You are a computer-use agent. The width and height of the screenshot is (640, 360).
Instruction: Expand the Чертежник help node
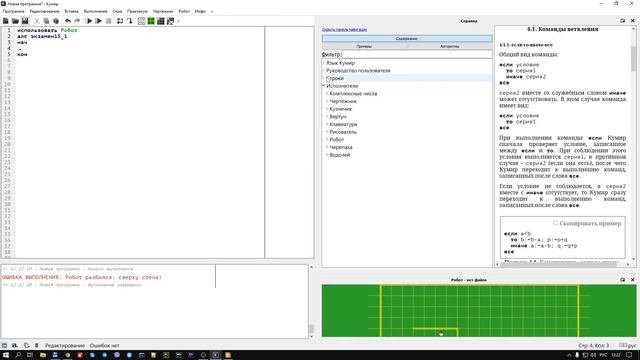(x=327, y=101)
